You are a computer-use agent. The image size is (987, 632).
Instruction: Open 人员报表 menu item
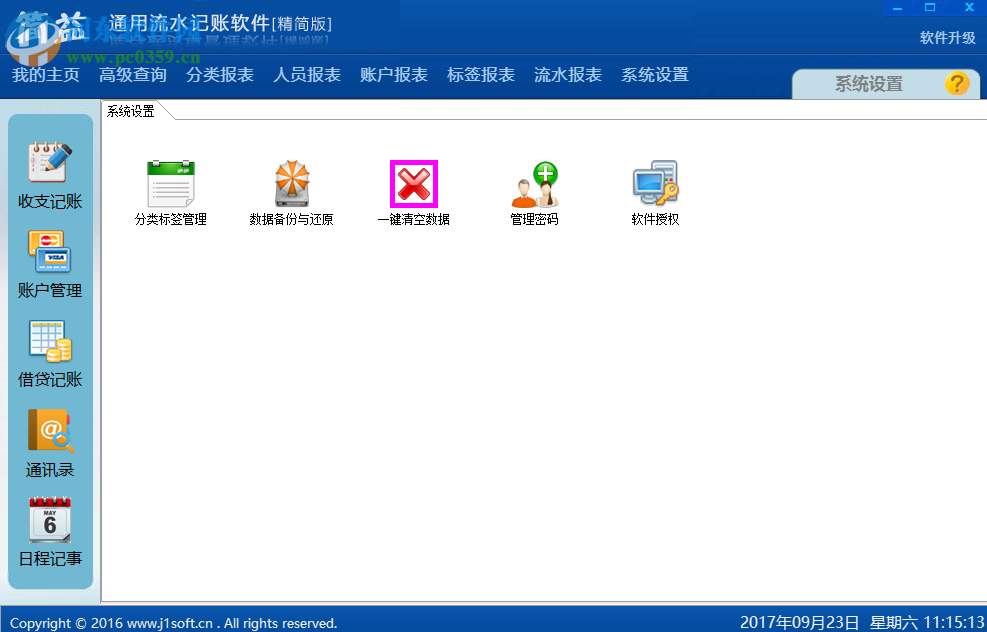pyautogui.click(x=307, y=75)
